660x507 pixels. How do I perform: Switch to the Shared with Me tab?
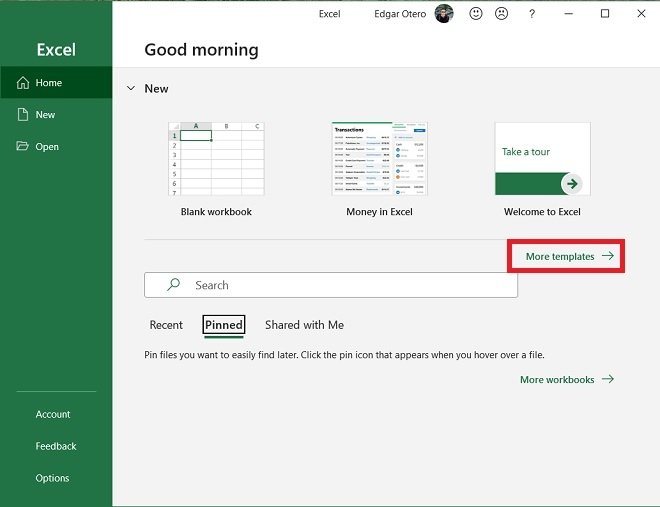pyautogui.click(x=304, y=325)
